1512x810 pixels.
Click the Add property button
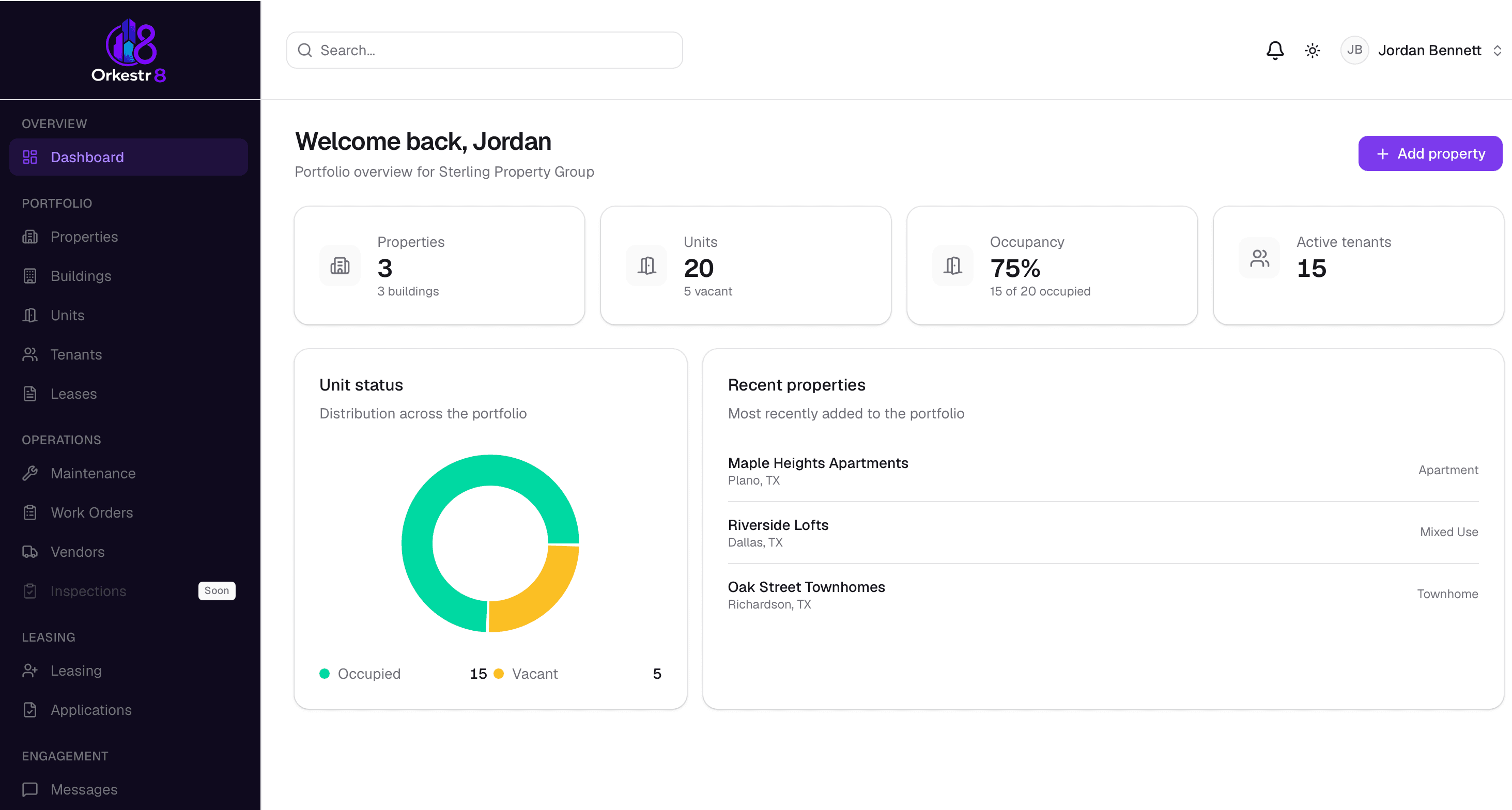click(1430, 154)
